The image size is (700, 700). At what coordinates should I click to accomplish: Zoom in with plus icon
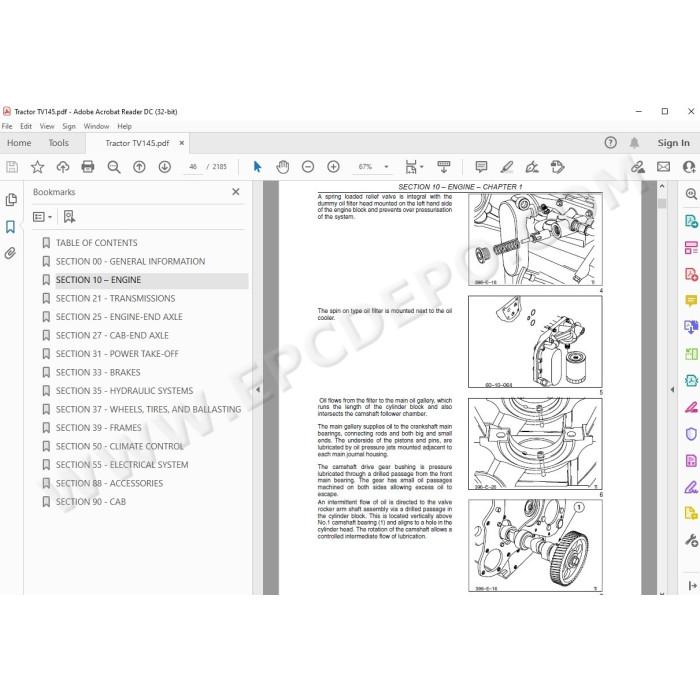pyautogui.click(x=333, y=167)
